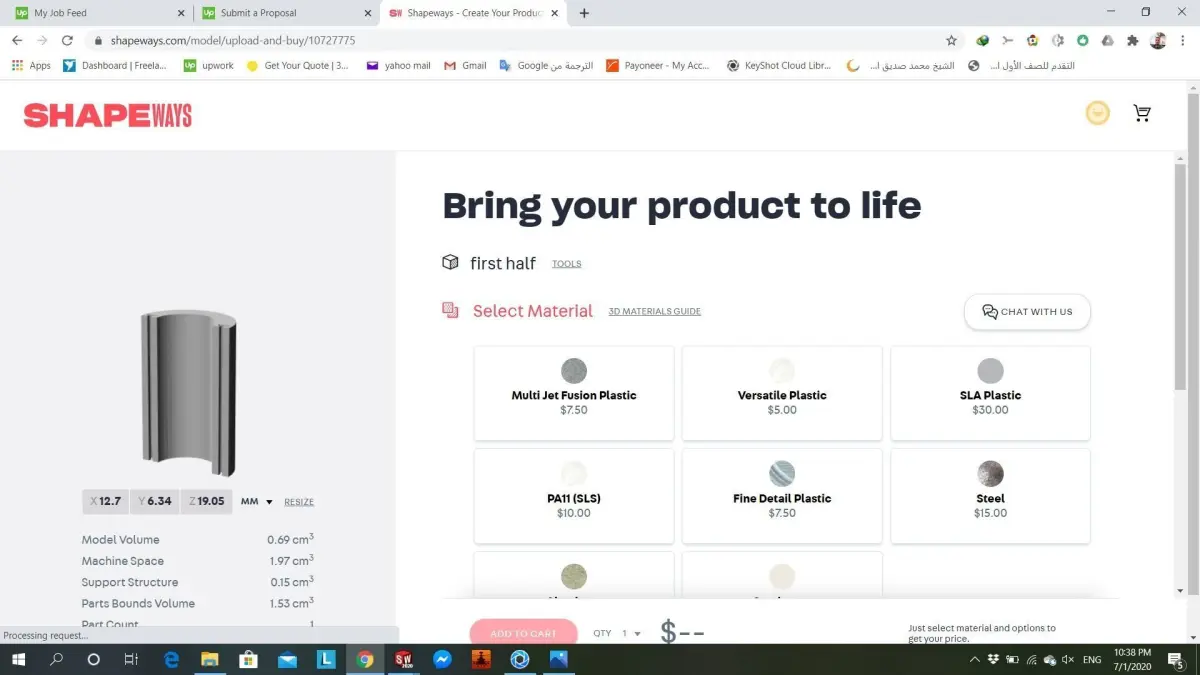Click the 3D model preview thumbnail
This screenshot has height=675, width=1200.
click(x=188, y=393)
